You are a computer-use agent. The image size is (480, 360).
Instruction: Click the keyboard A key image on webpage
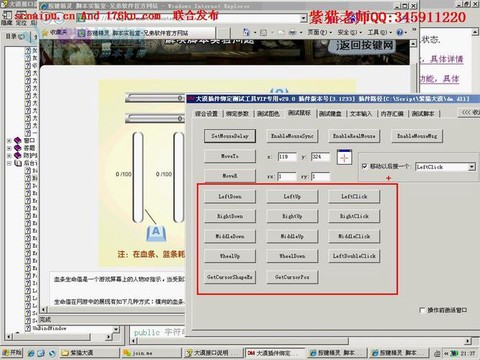156,233
